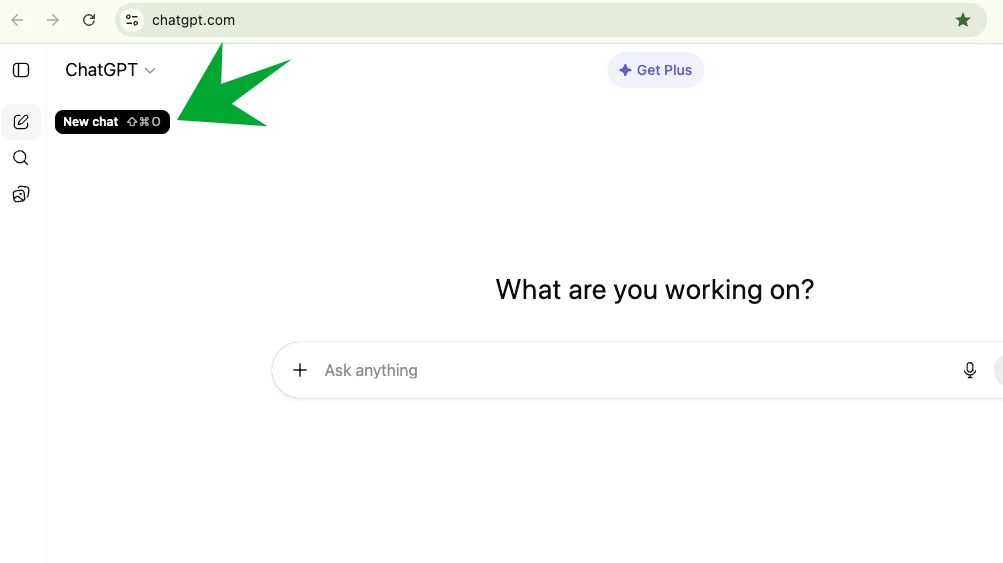Toggle the sidebar open or closed
The image size is (1003, 563).
[x=21, y=70]
